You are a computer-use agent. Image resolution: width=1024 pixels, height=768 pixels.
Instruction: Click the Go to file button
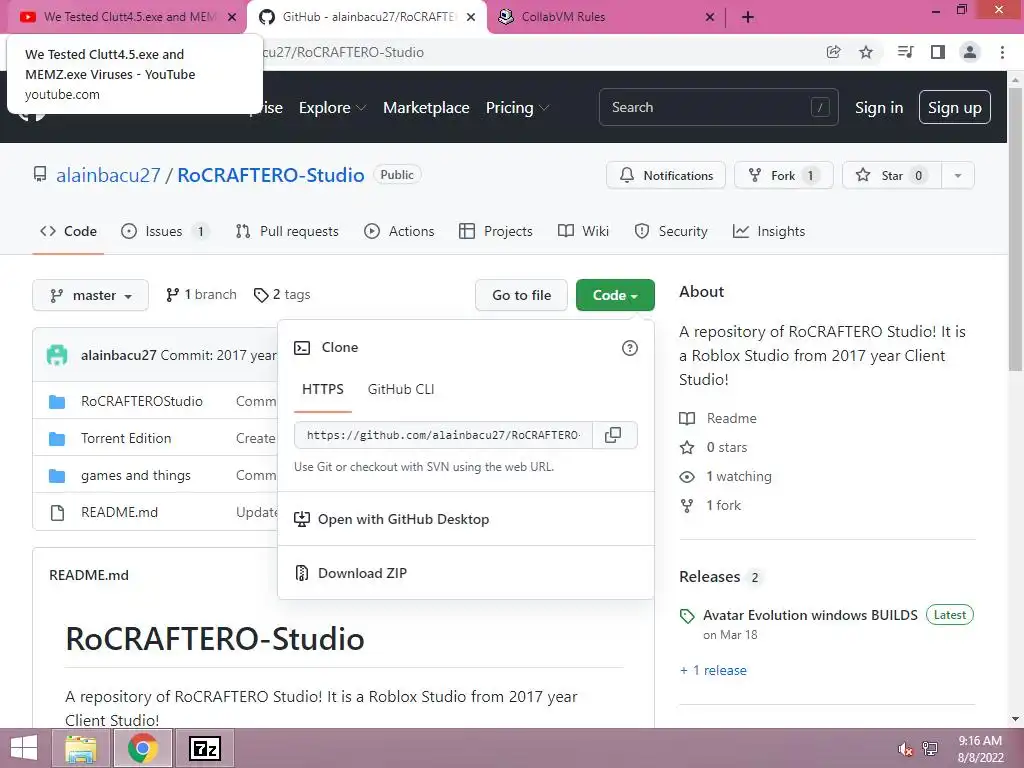pos(521,295)
